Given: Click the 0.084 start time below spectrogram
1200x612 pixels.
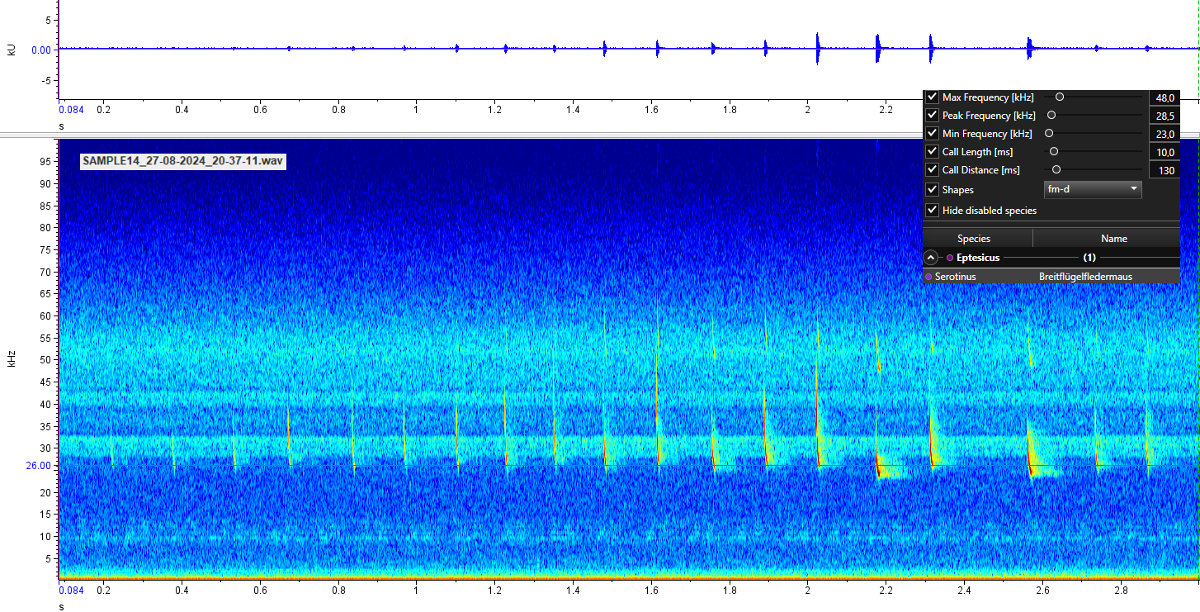Looking at the screenshot, I should [x=71, y=591].
